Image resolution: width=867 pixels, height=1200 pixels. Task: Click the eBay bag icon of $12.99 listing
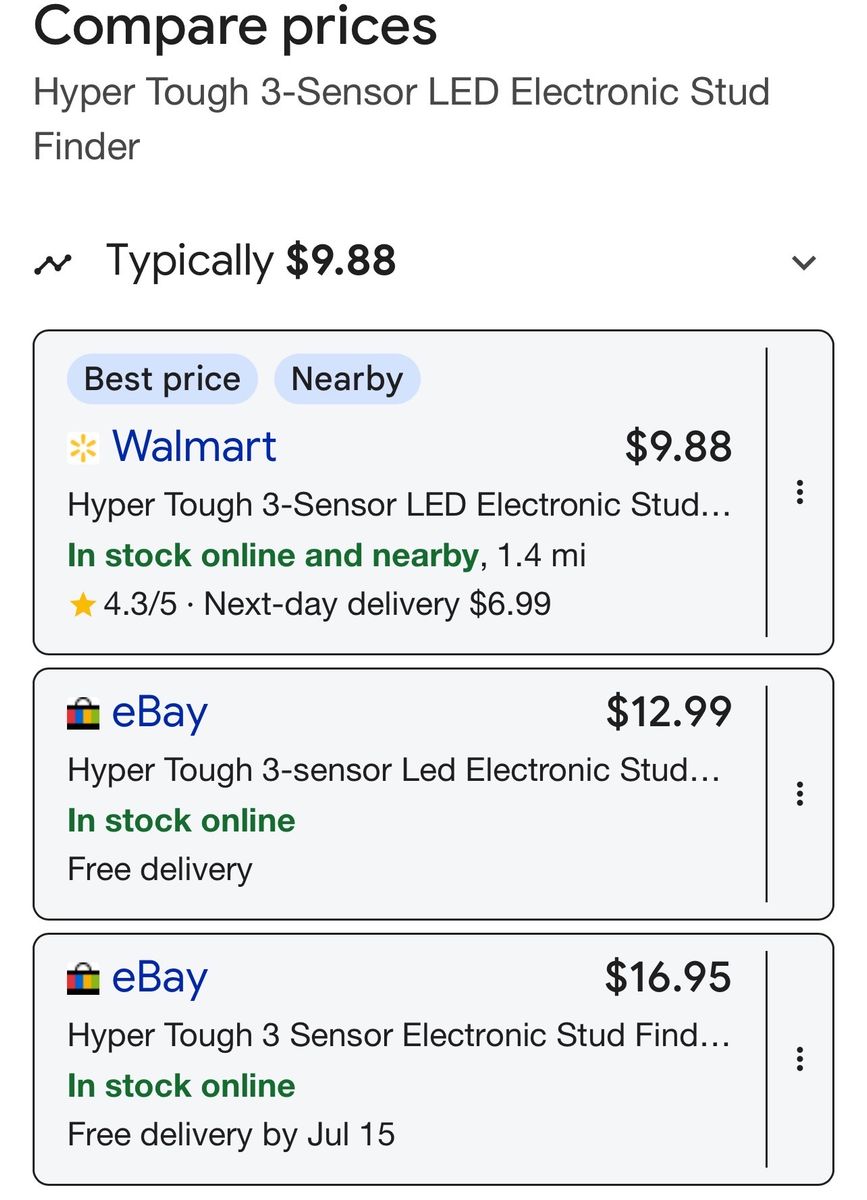click(83, 716)
